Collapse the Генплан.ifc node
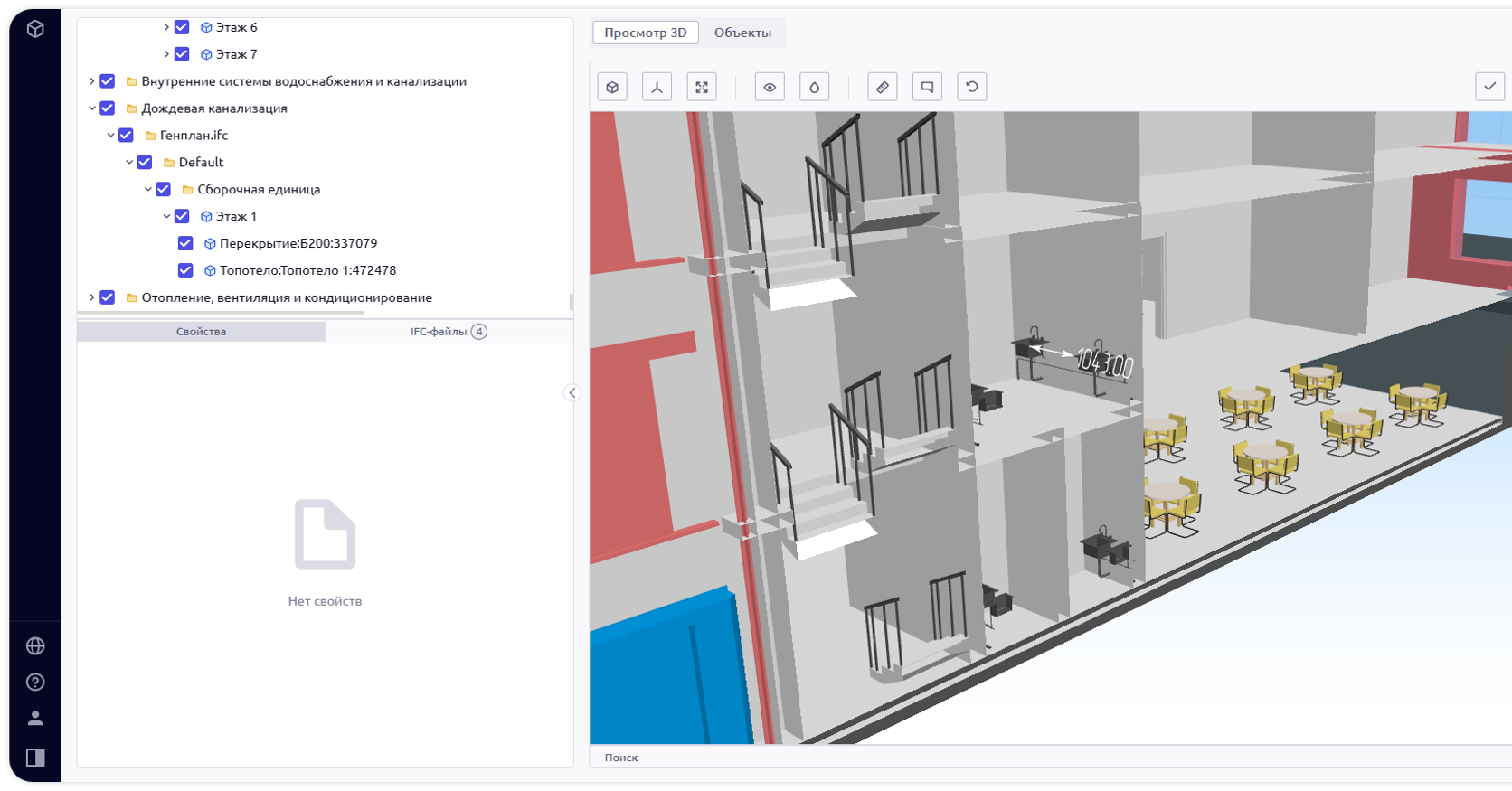 tap(111, 136)
